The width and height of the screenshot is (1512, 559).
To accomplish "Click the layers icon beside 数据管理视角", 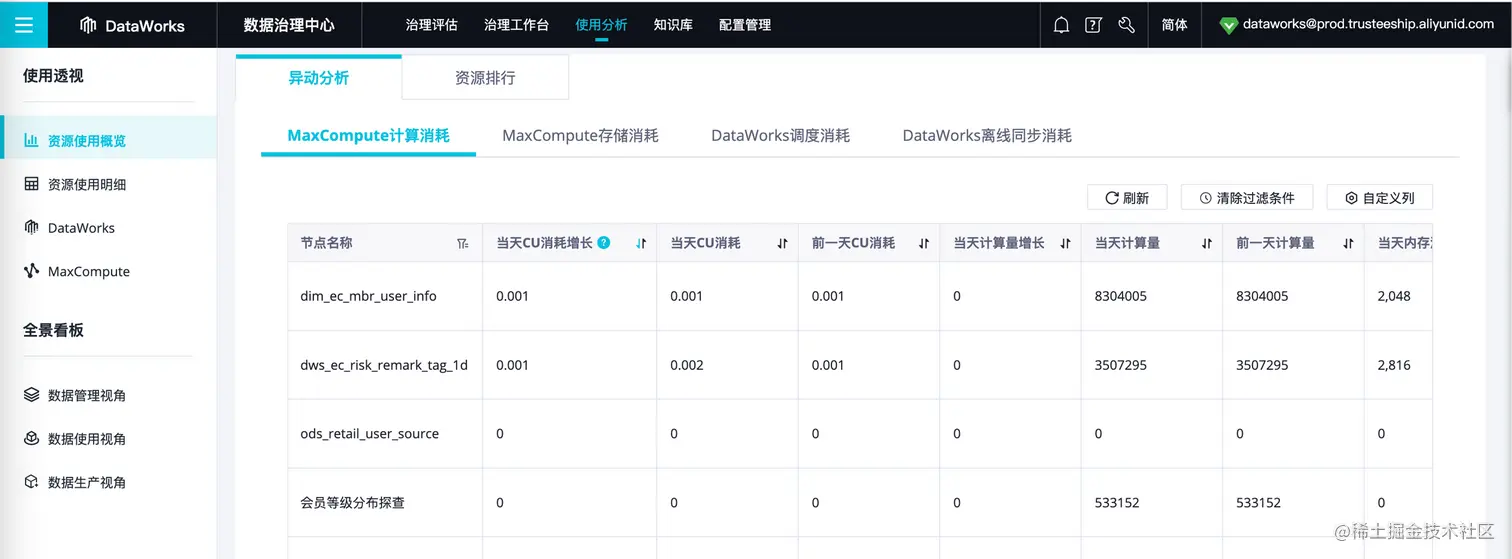I will (31, 395).
